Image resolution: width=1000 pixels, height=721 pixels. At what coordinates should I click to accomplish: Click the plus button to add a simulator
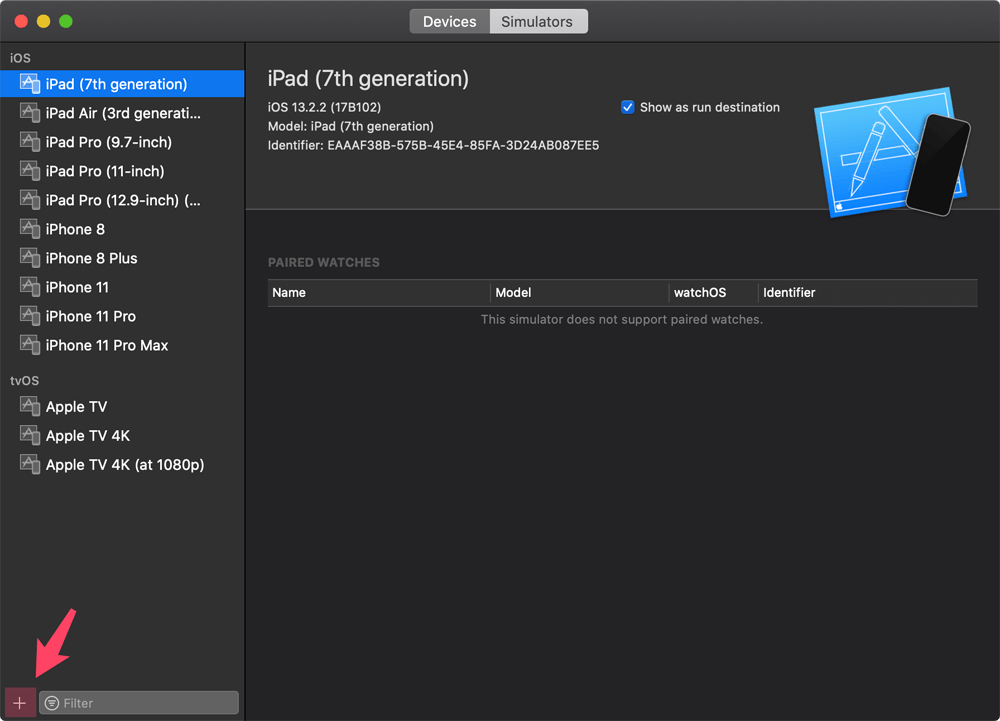point(20,703)
